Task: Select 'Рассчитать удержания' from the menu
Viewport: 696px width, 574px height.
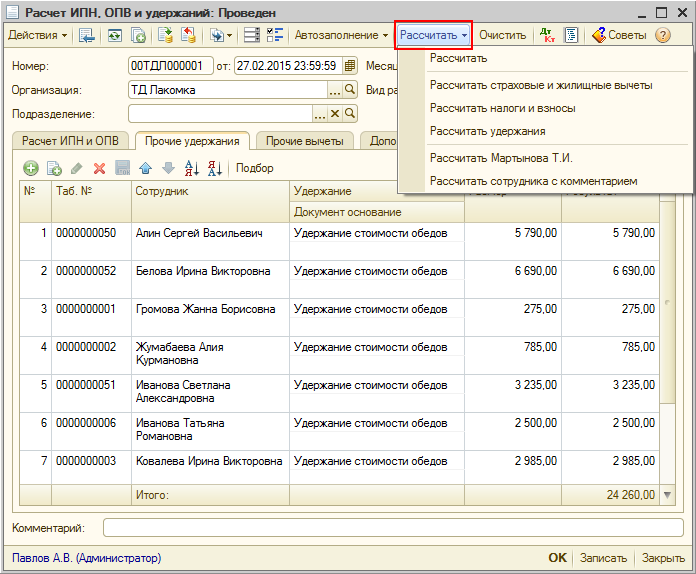Action: [487, 131]
